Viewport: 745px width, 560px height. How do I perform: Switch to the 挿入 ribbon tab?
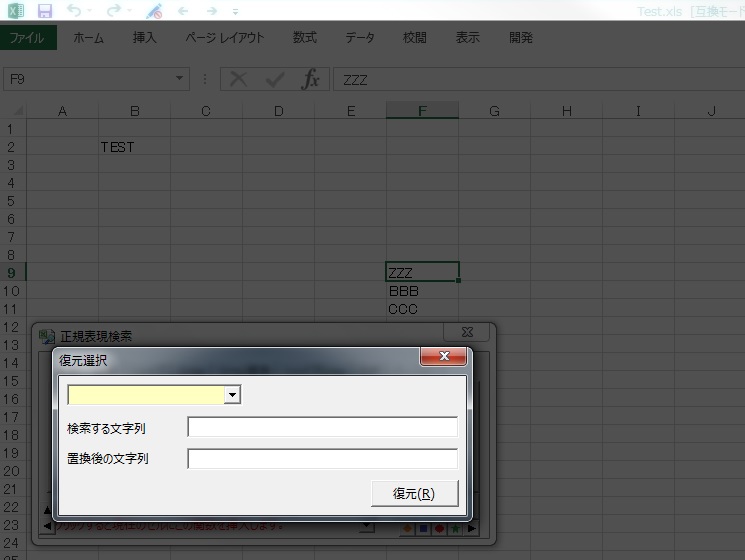tap(145, 38)
